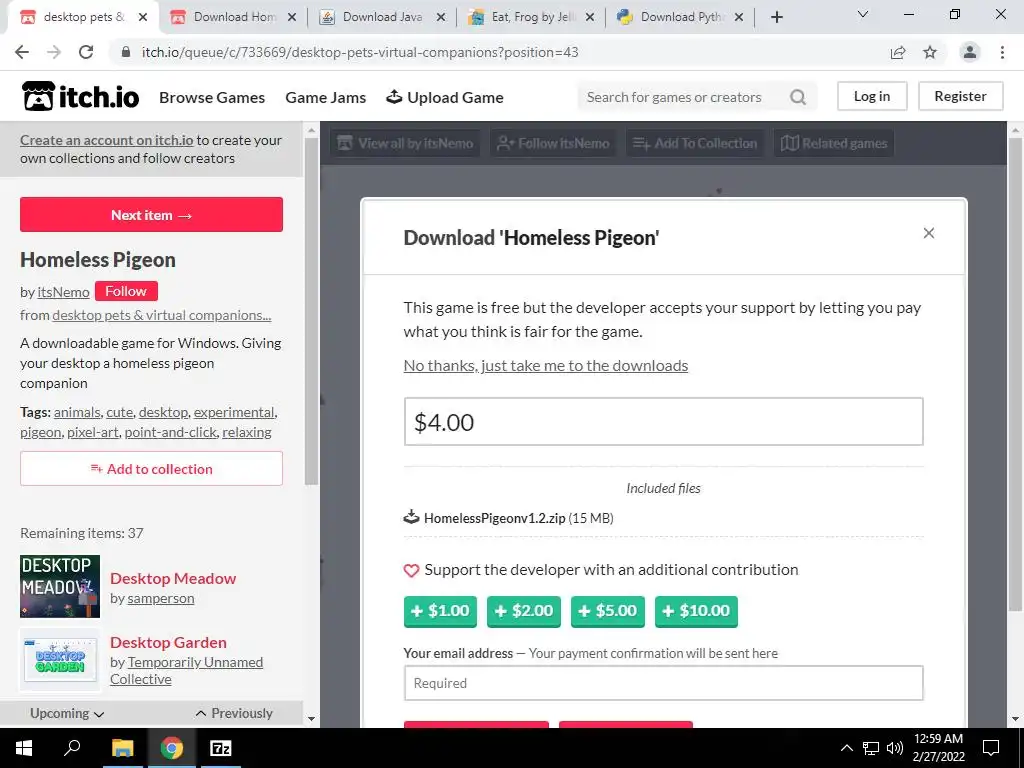Add $2.00 contribution
Screen dimensions: 1024x768
(524, 611)
